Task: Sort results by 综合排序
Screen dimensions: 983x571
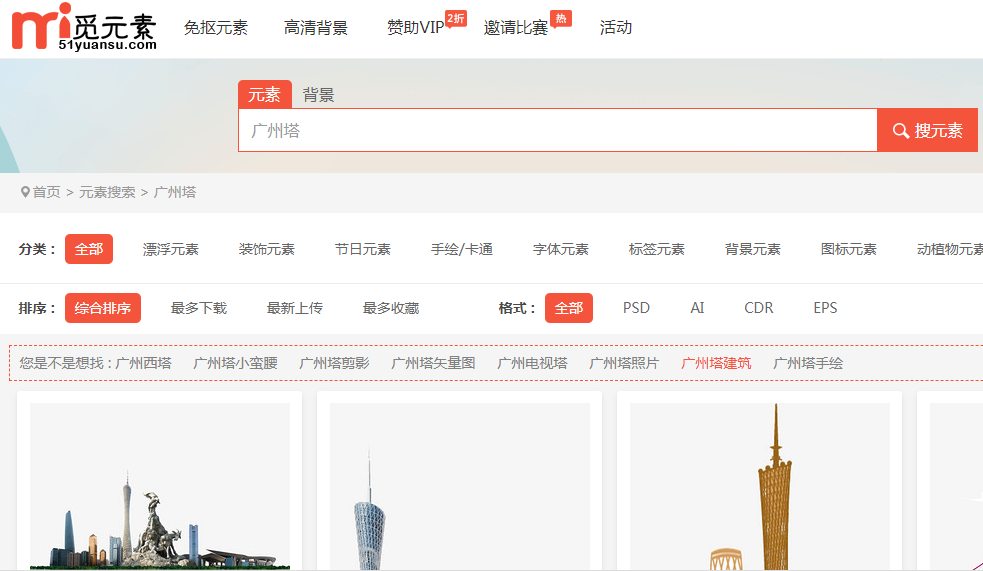Action: [103, 308]
